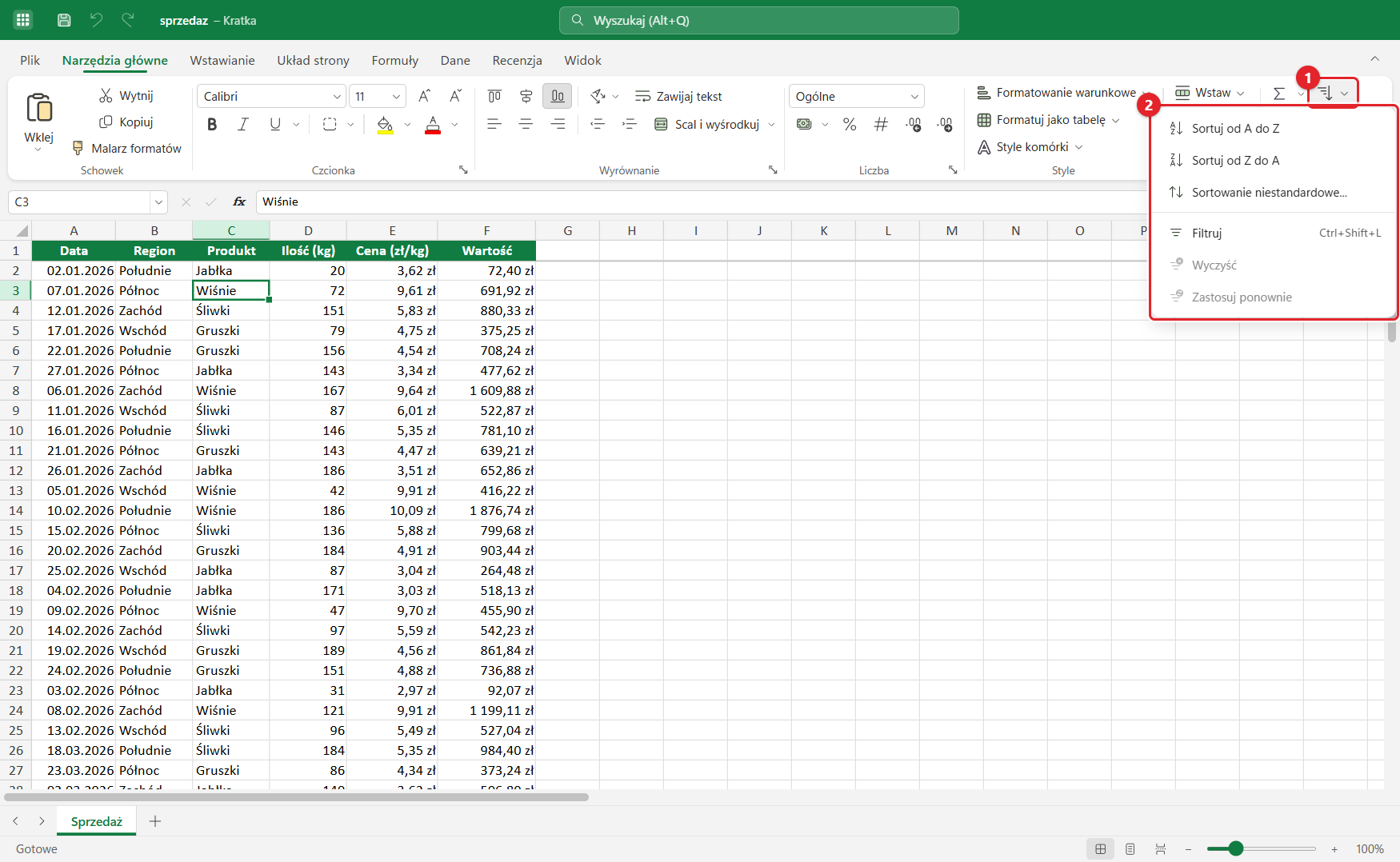The image size is (1400, 862).
Task: Click the zoom slider handle
Action: 1236,848
